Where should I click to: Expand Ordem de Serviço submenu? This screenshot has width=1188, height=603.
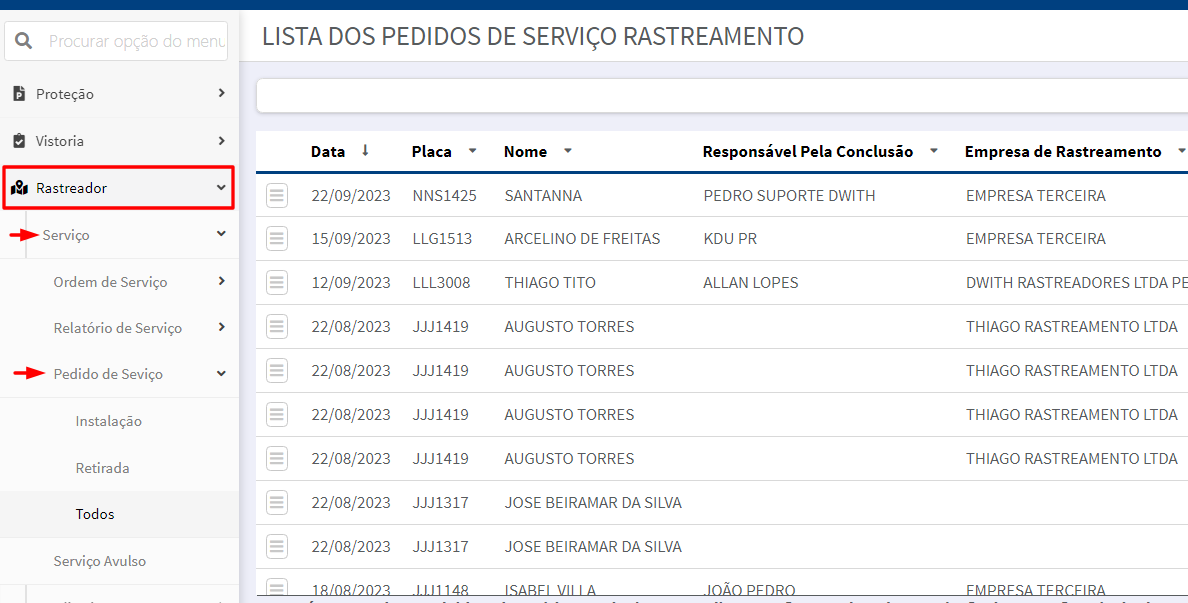tap(221, 281)
